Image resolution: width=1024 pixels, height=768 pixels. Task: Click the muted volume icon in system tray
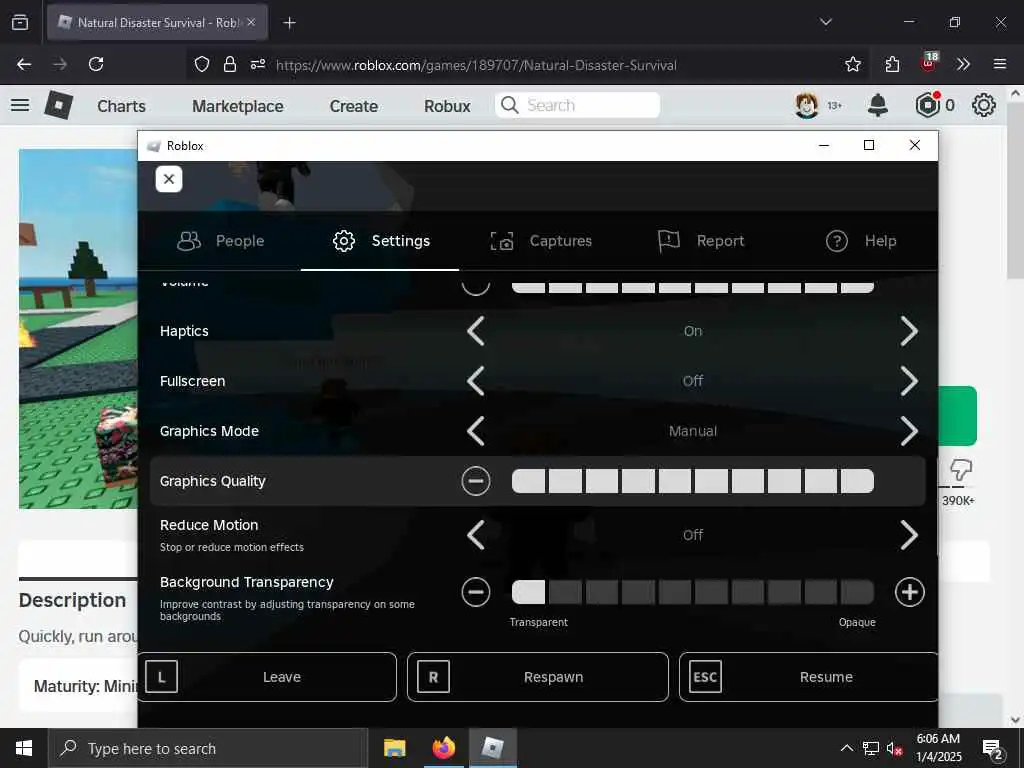[x=895, y=748]
